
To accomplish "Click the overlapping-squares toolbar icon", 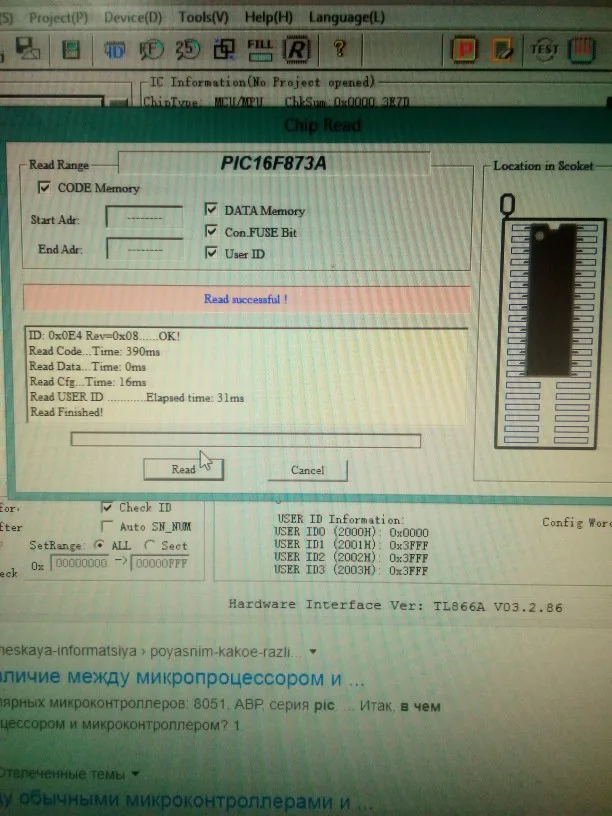I will [x=224, y=49].
